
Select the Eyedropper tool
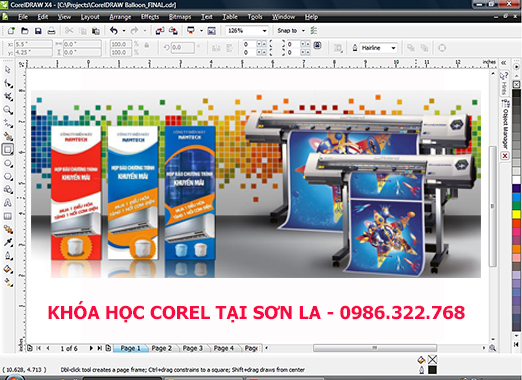[8, 243]
